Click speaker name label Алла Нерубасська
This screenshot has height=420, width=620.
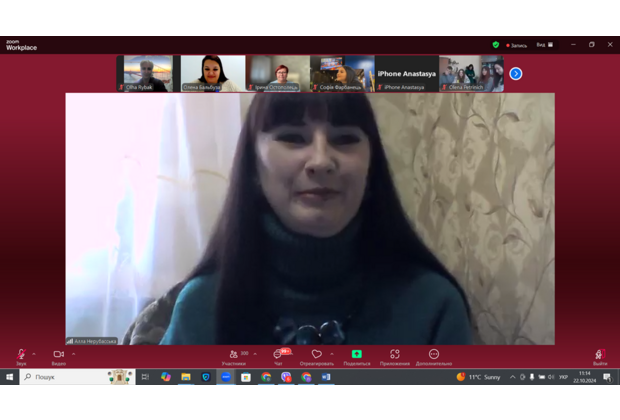click(92, 341)
